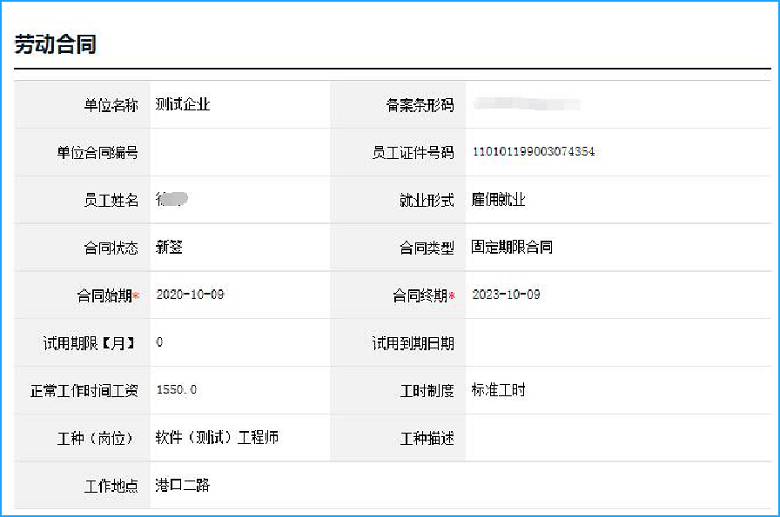Click the empty 试用到期日期 value cell
The image size is (780, 517).
[618, 343]
